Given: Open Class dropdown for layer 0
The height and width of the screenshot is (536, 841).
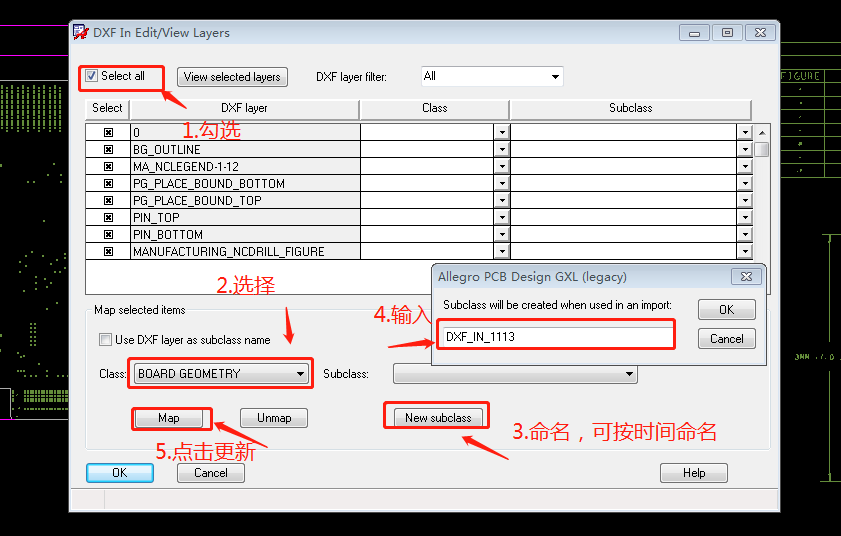Looking at the screenshot, I should 501,133.
